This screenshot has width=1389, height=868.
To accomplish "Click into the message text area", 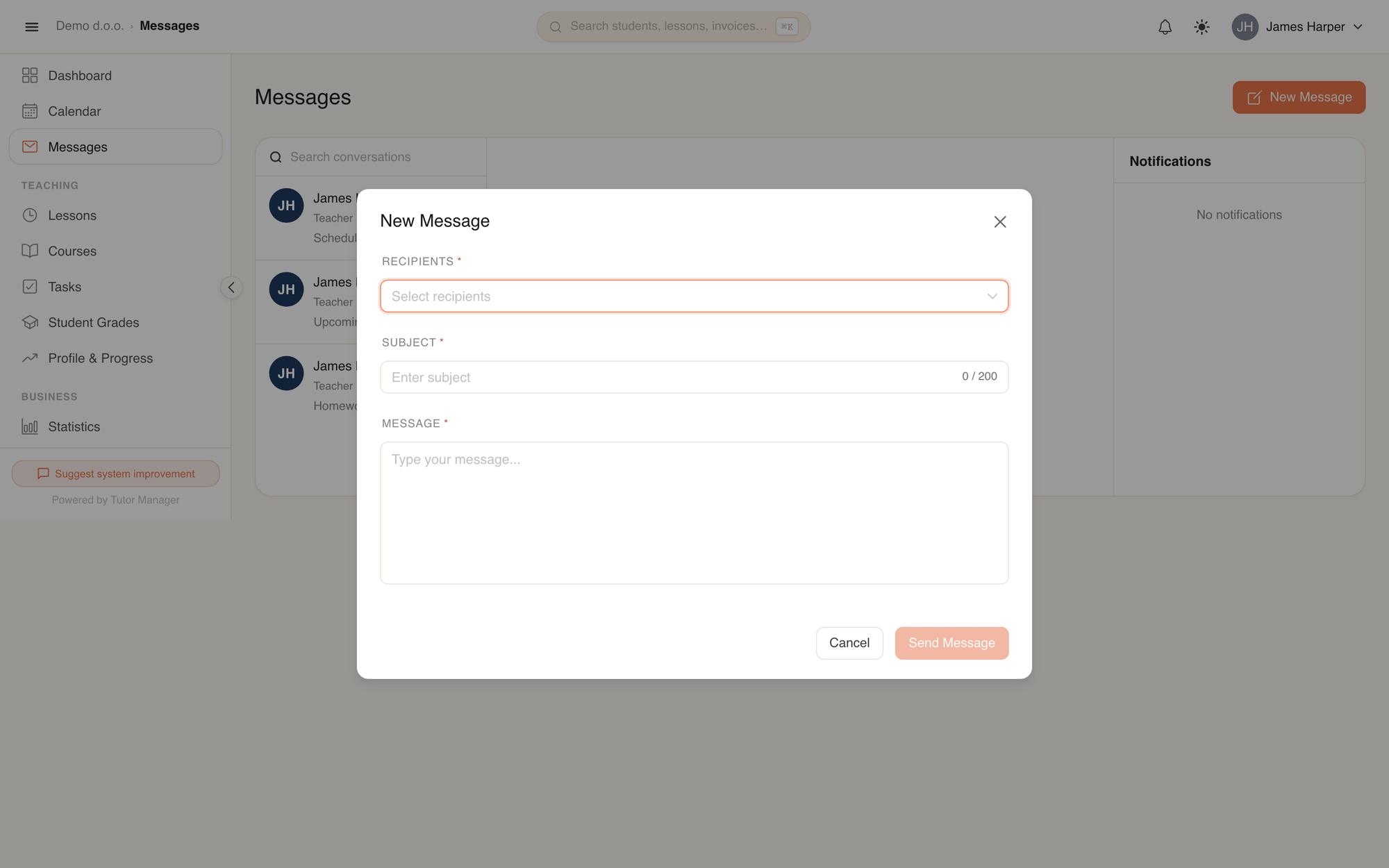I will click(x=694, y=513).
